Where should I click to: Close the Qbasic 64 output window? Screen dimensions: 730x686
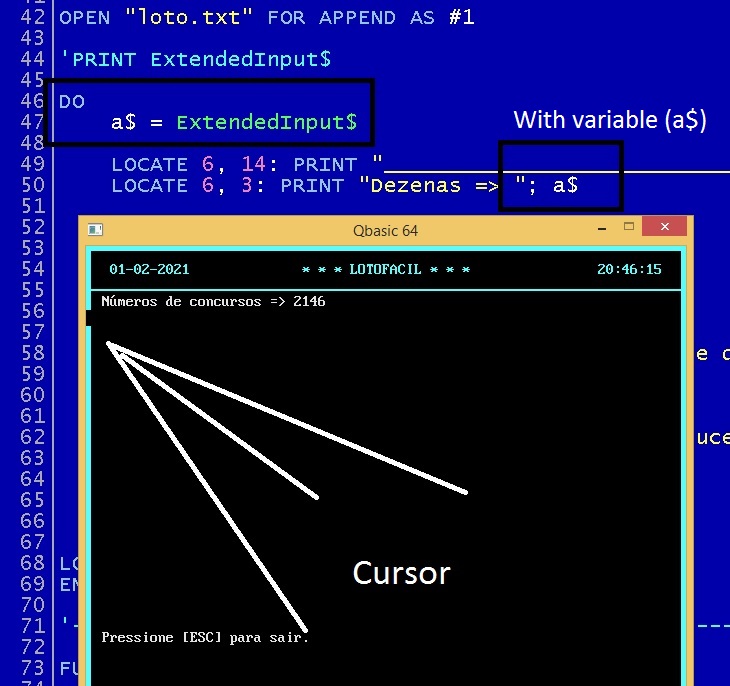click(664, 229)
